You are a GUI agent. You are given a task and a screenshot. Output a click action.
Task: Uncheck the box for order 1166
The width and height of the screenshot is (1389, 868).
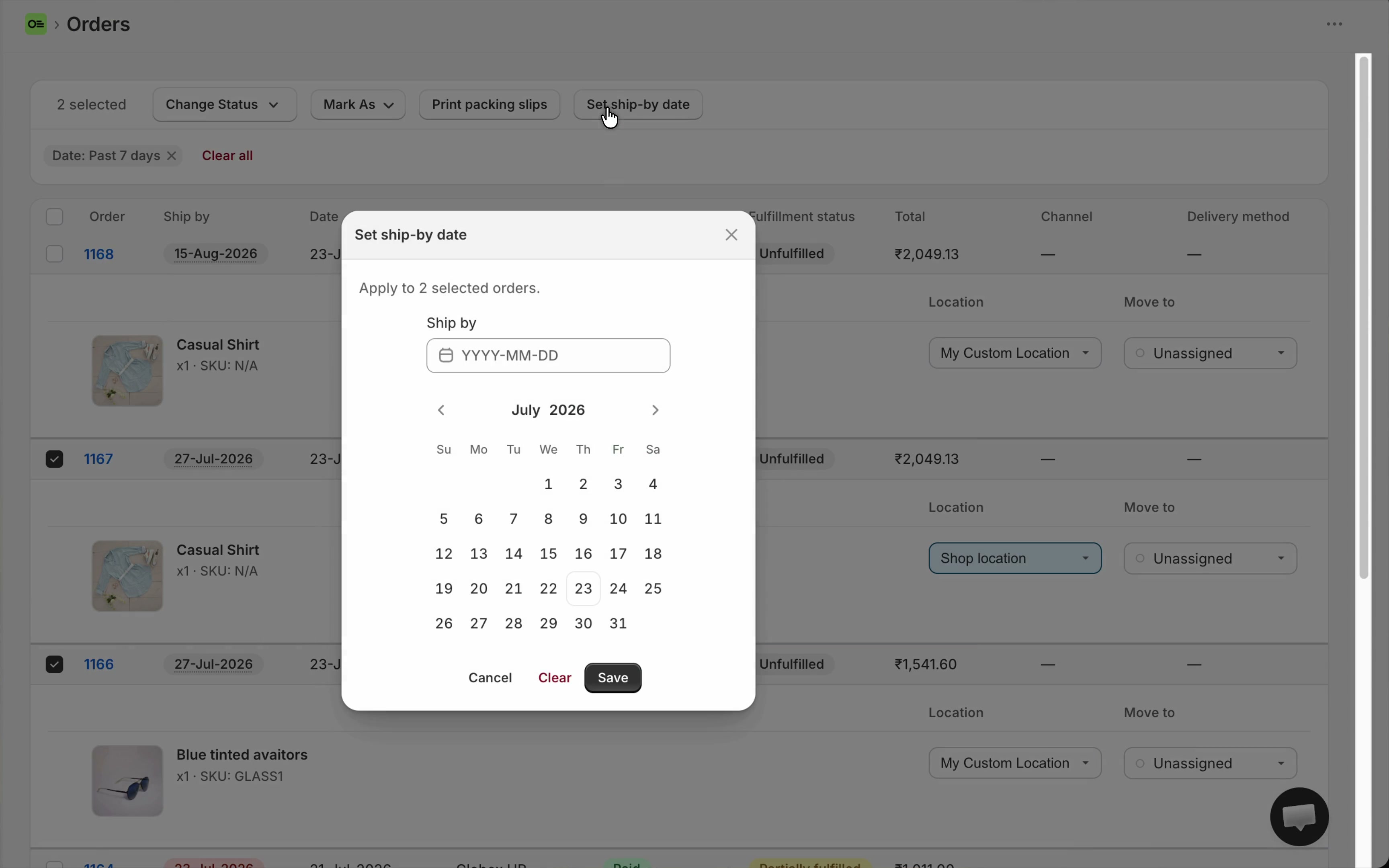click(55, 664)
